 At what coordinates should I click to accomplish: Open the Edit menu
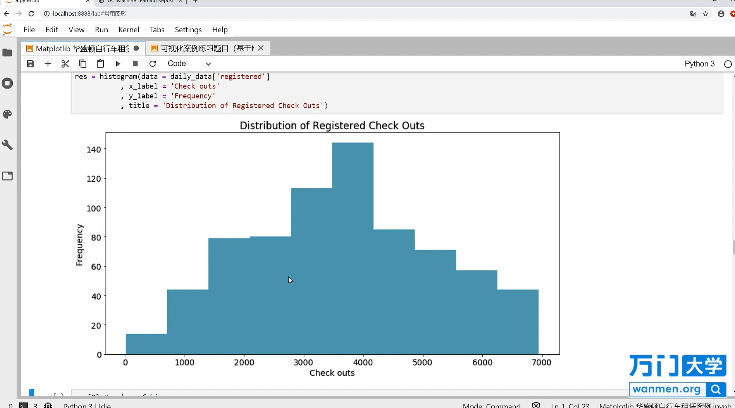51,30
